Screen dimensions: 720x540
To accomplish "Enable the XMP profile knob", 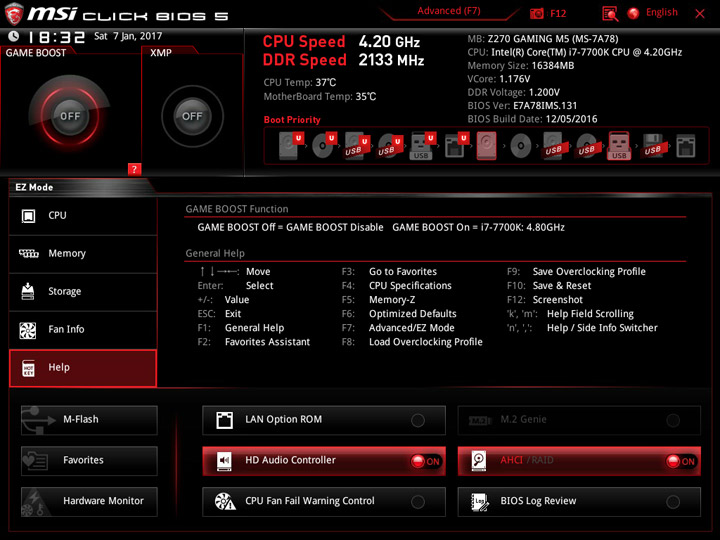I will [192, 116].
